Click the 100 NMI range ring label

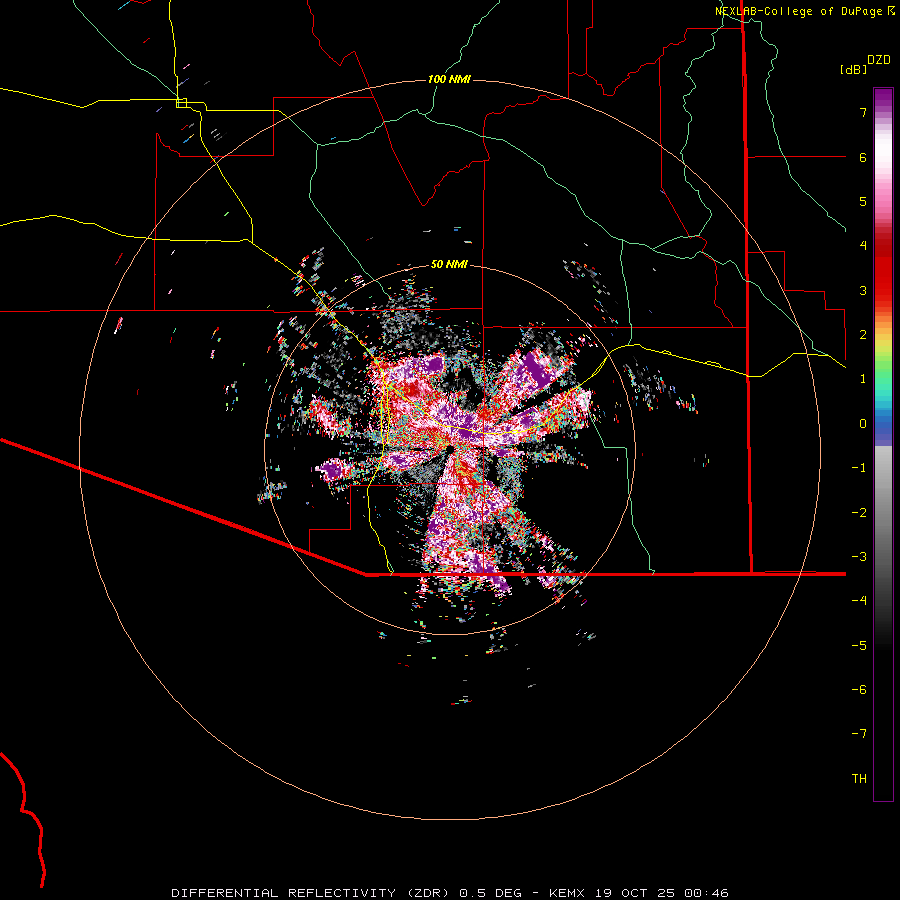point(449,79)
